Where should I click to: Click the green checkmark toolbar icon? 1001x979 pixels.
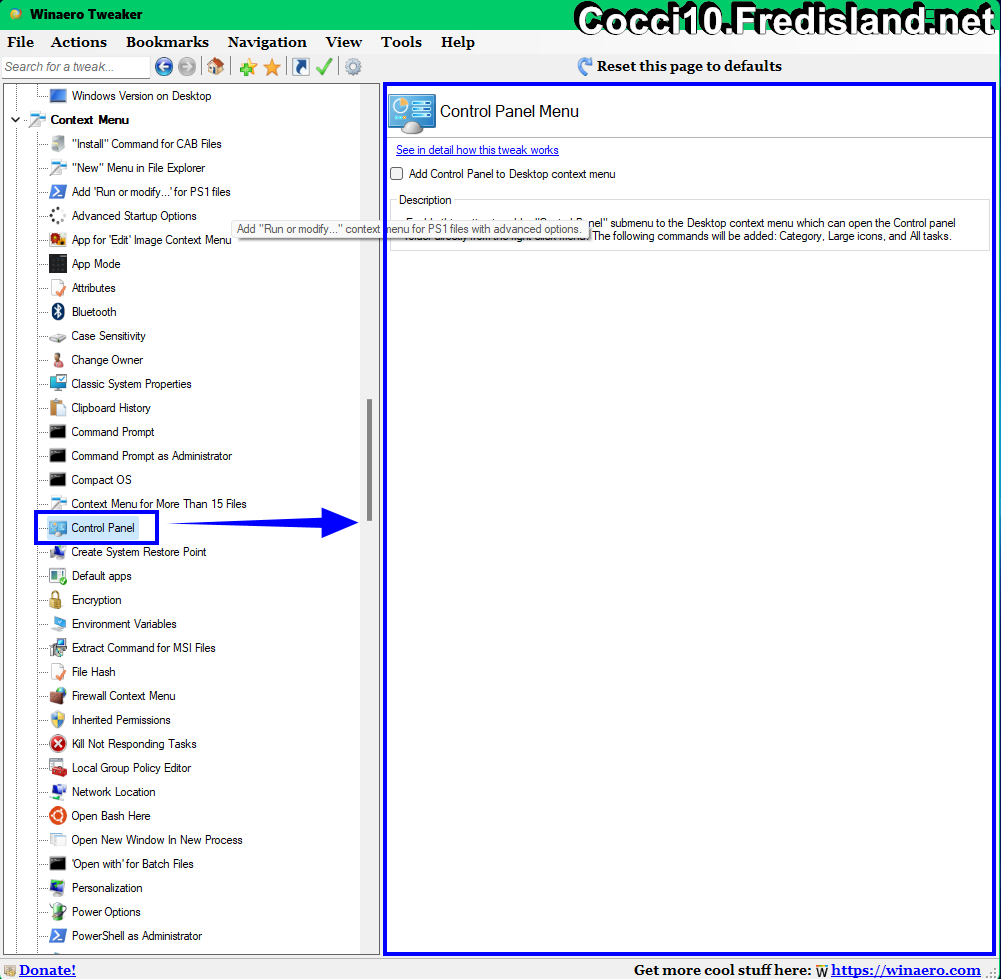[324, 66]
